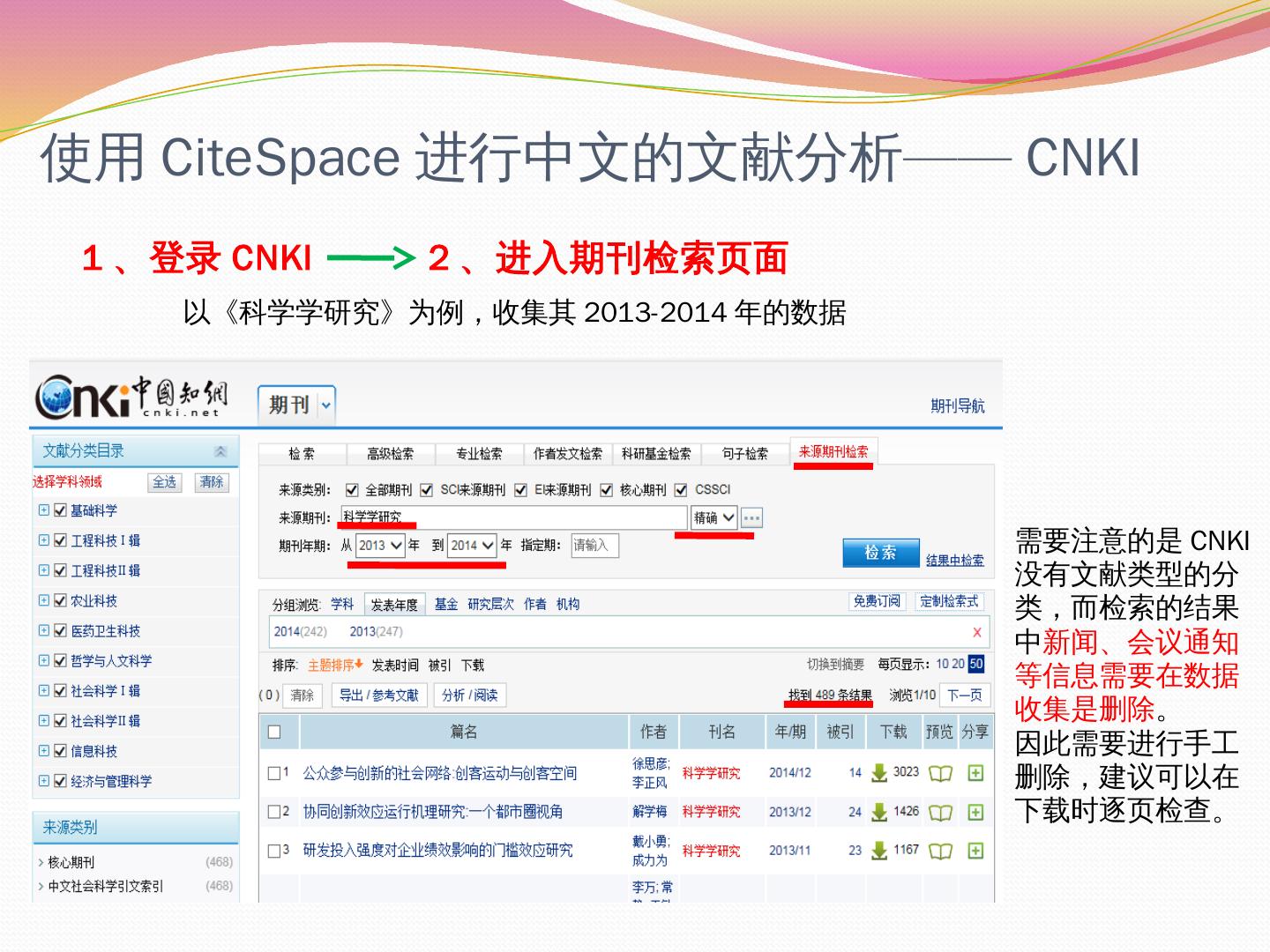
Task: Switch to 作者发文检索 tab
Action: click(568, 454)
